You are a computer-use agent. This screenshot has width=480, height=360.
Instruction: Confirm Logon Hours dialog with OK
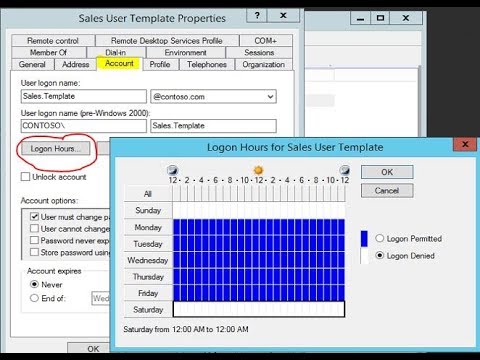click(x=387, y=172)
